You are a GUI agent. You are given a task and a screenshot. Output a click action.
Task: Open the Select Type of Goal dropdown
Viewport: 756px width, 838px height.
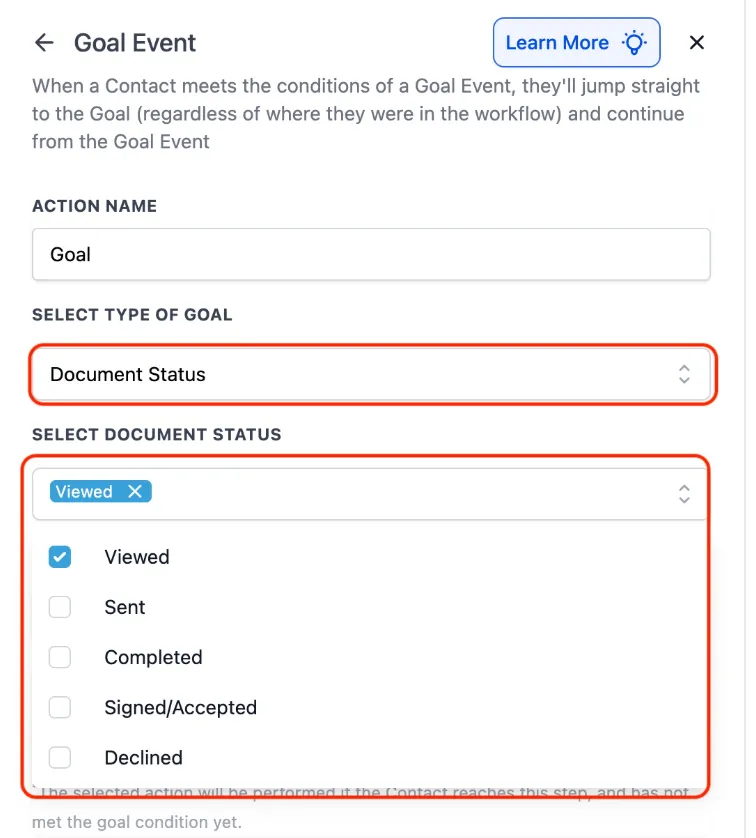tap(371, 374)
